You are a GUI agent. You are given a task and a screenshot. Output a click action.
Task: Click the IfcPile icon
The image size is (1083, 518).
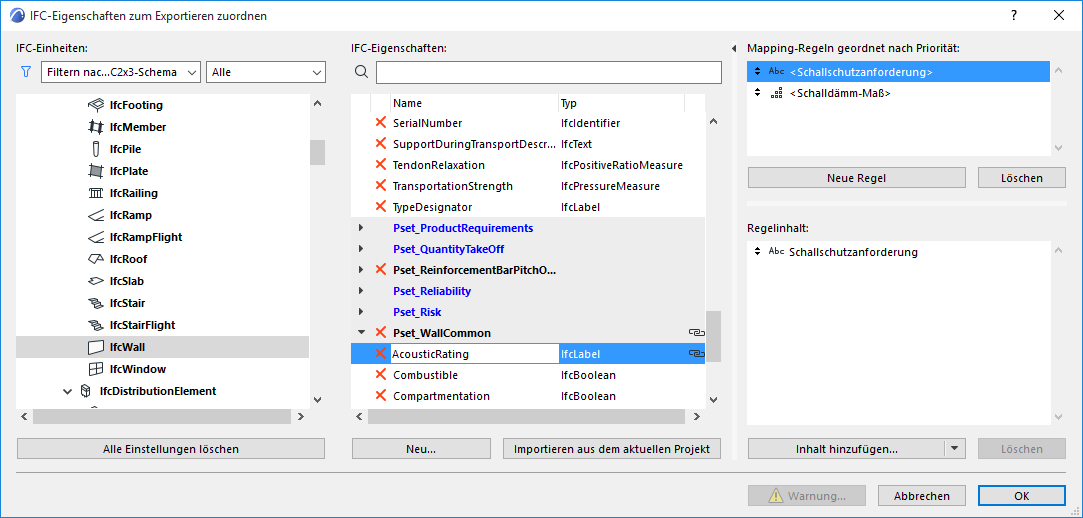click(x=95, y=149)
